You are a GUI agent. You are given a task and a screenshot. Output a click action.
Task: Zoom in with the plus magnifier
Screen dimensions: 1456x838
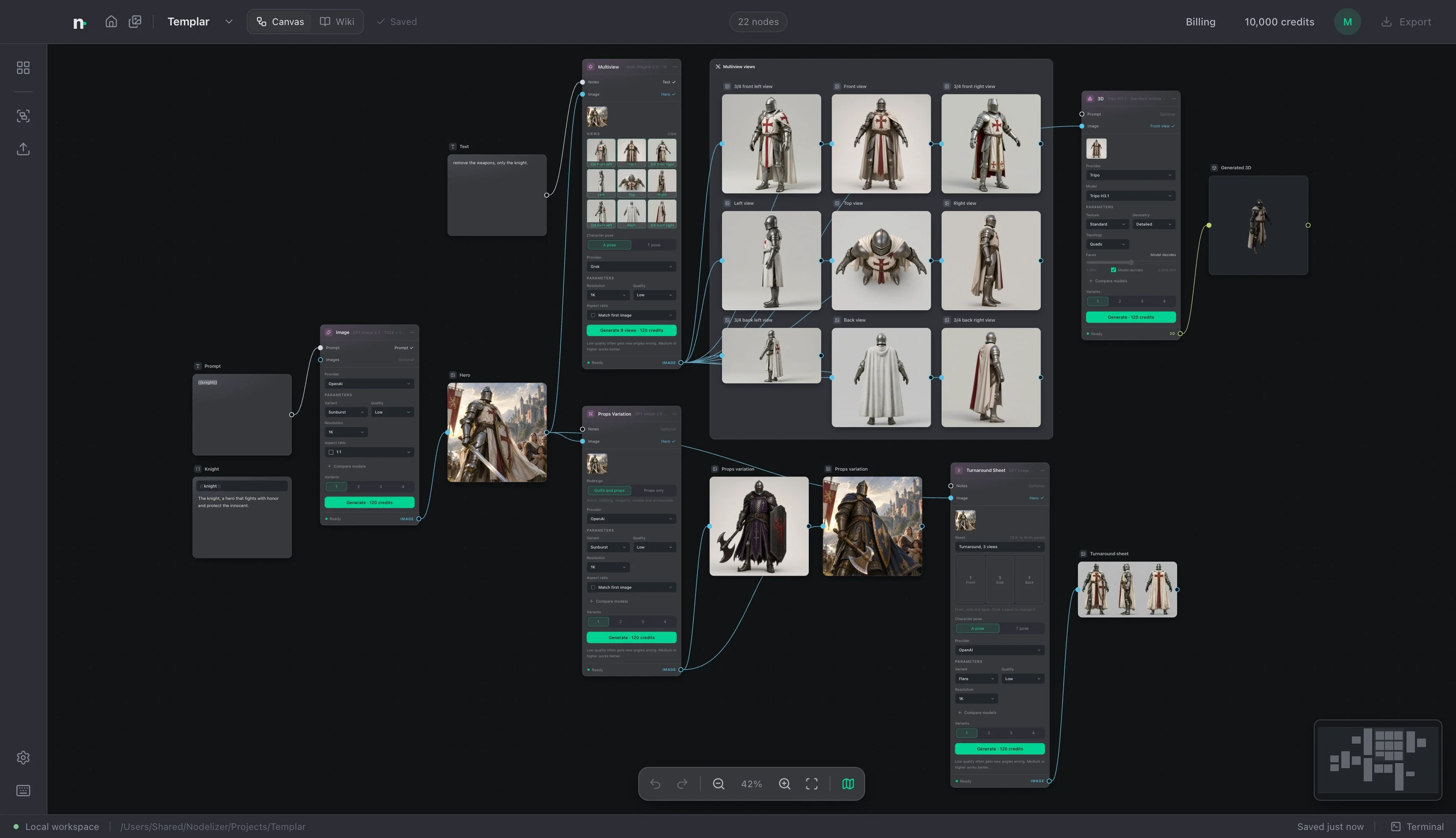784,784
